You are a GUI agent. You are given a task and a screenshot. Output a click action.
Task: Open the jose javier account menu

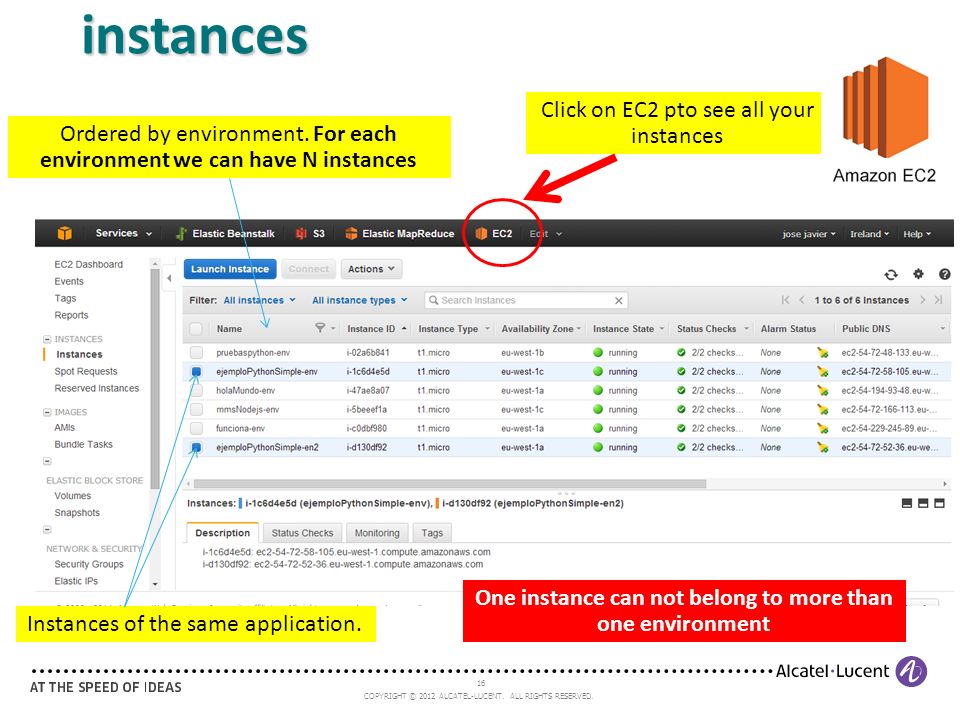click(x=809, y=234)
